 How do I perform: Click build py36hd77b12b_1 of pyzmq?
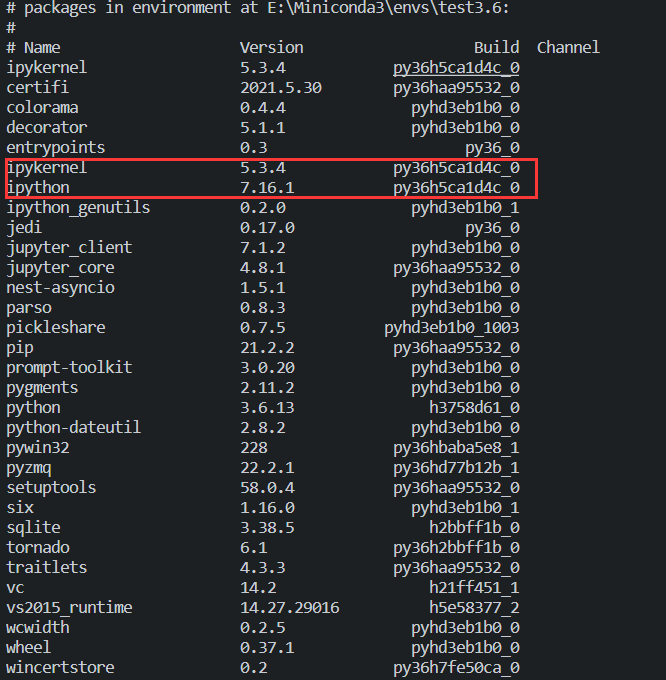pyautogui.click(x=456, y=468)
